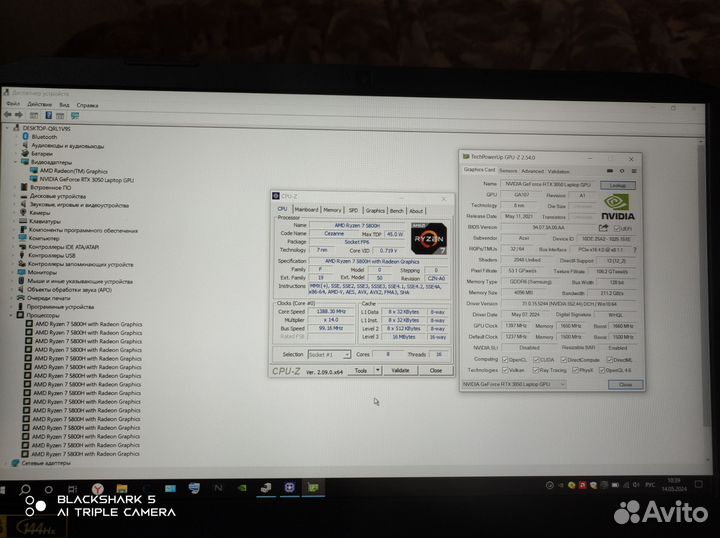The height and width of the screenshot is (538, 720).
Task: Open the GPU-Z hamburger menu icon
Action: (634, 171)
